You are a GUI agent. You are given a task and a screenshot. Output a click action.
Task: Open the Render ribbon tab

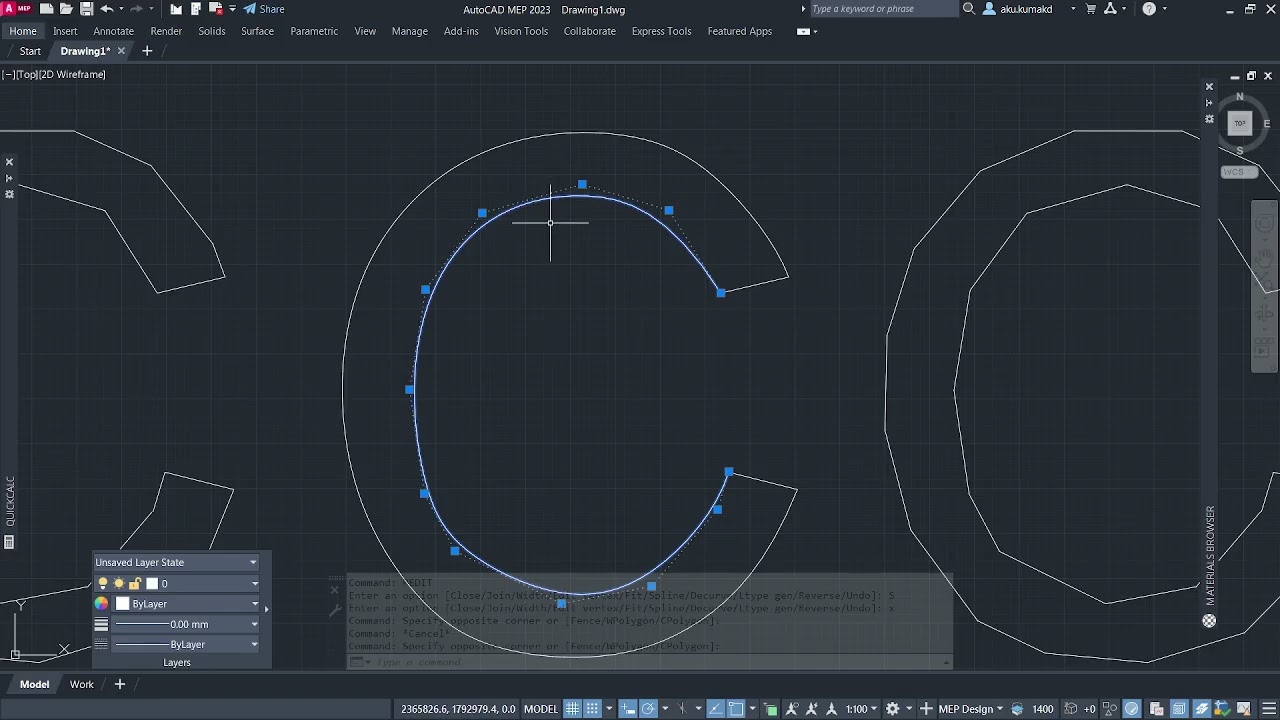[166, 31]
